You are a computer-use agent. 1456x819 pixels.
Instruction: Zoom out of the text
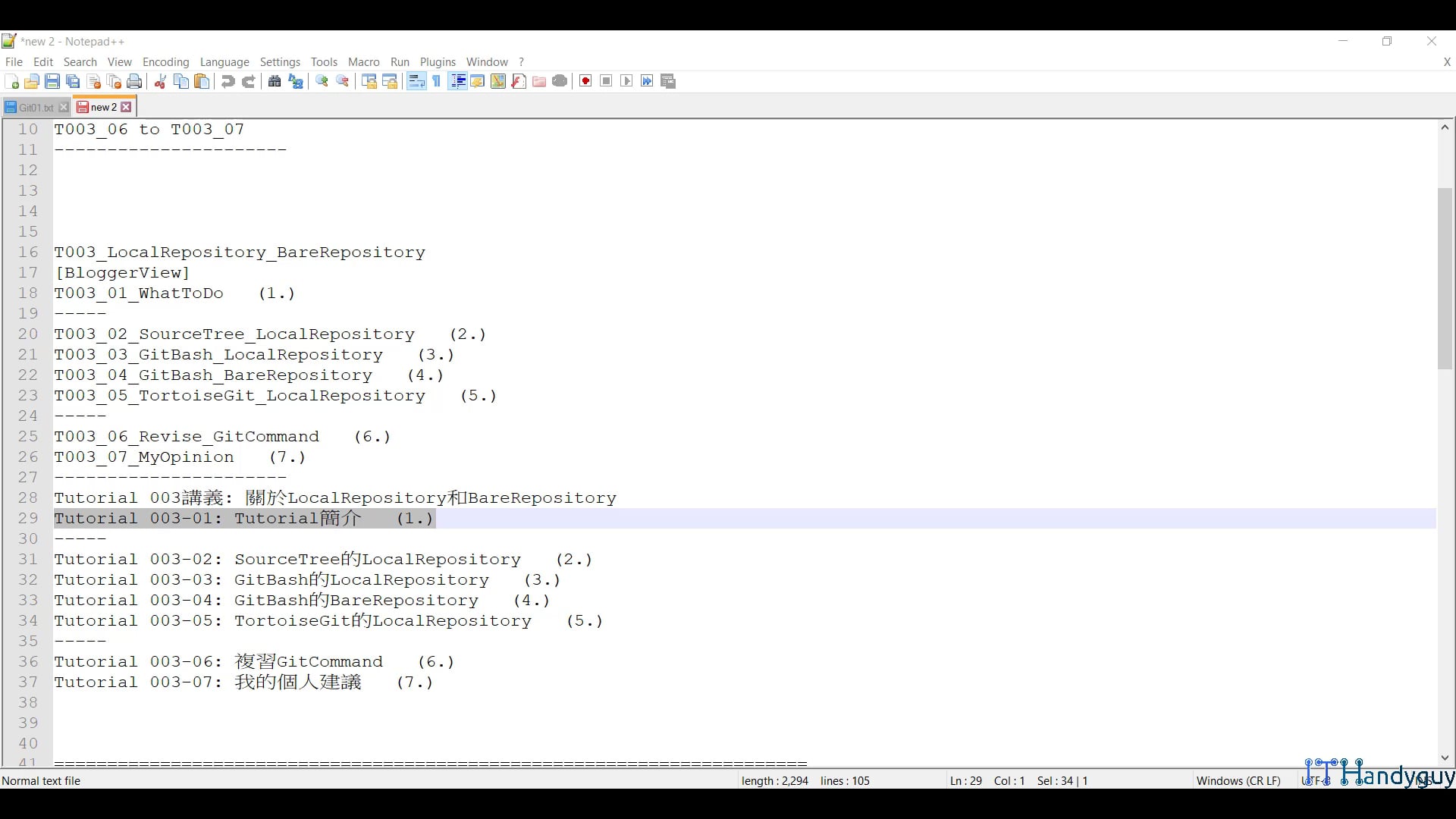point(343,81)
